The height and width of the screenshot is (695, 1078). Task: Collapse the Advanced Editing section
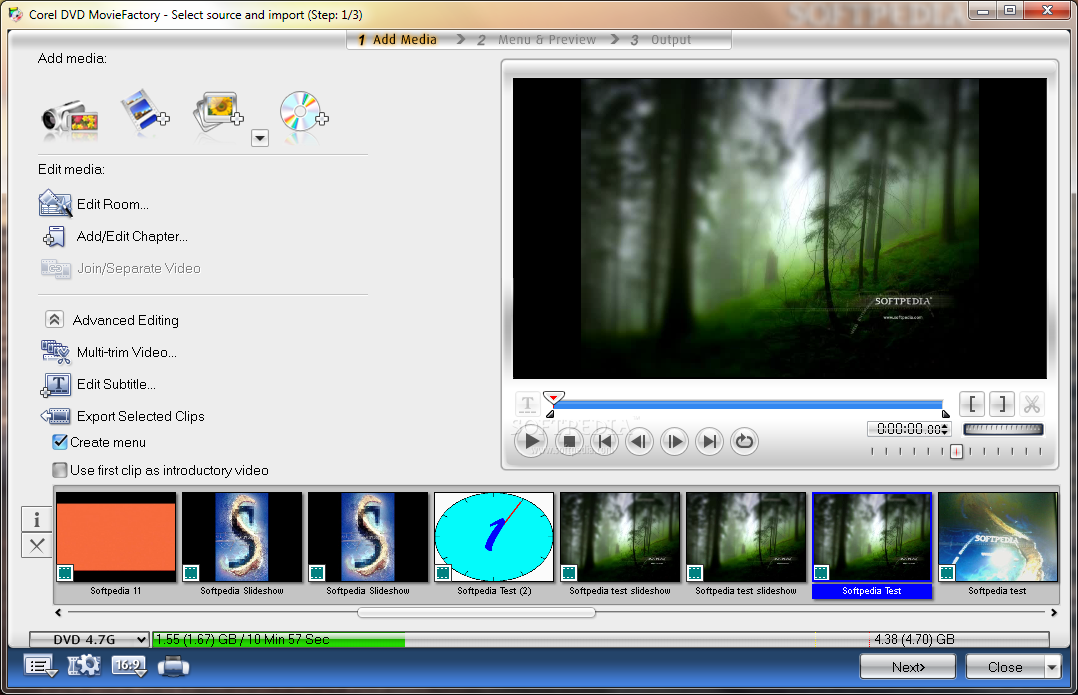[54, 320]
